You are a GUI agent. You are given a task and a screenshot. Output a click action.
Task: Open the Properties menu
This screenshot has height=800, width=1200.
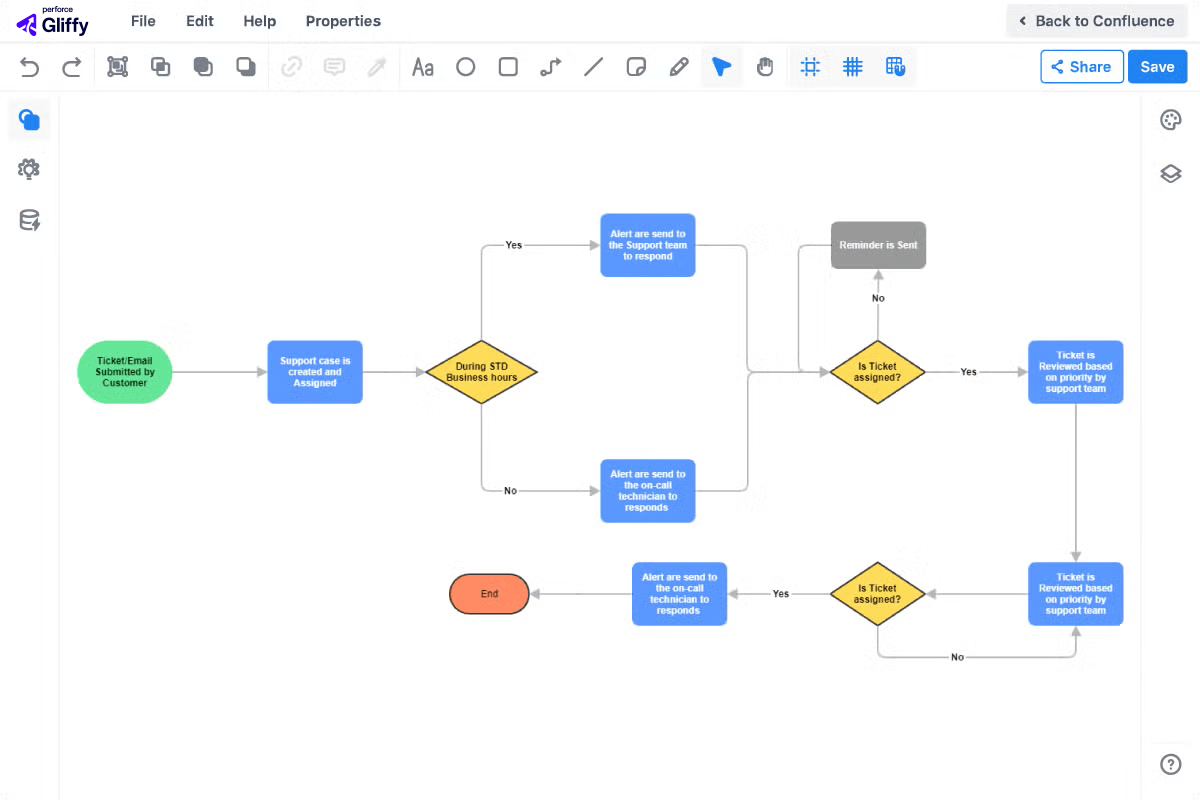[343, 21]
